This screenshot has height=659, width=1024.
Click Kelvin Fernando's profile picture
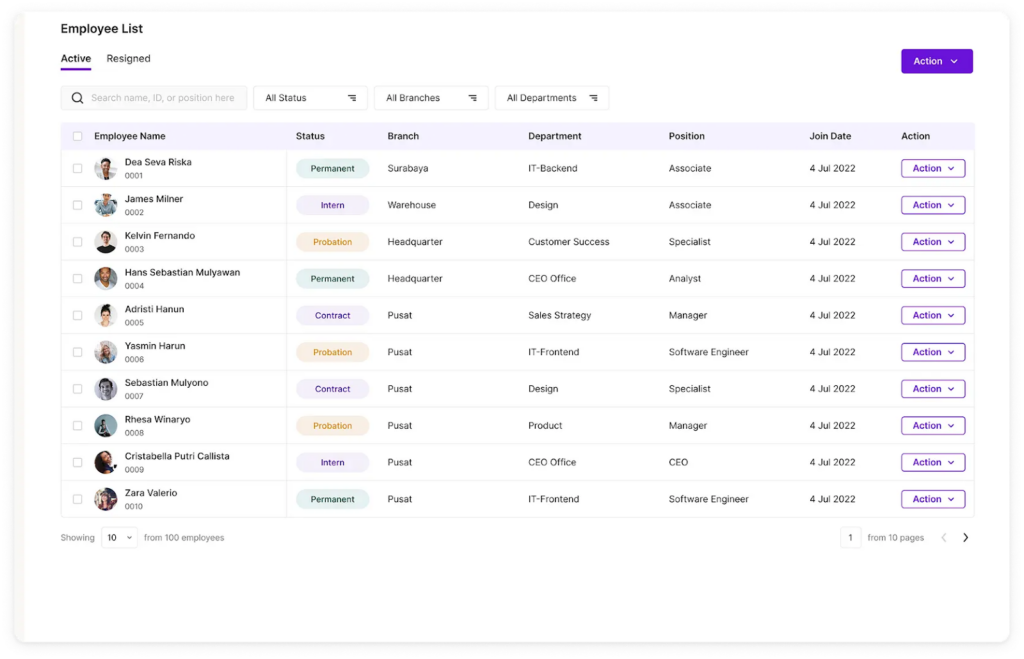coord(105,242)
